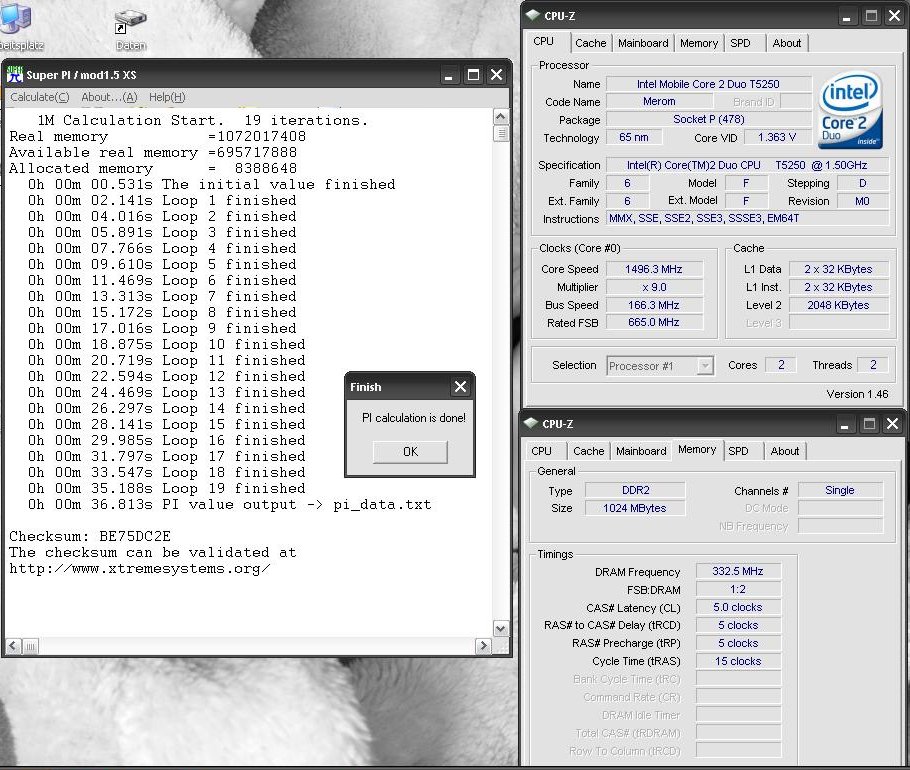Open the Calculate menu in Super PI
910x770 pixels.
(x=39, y=97)
